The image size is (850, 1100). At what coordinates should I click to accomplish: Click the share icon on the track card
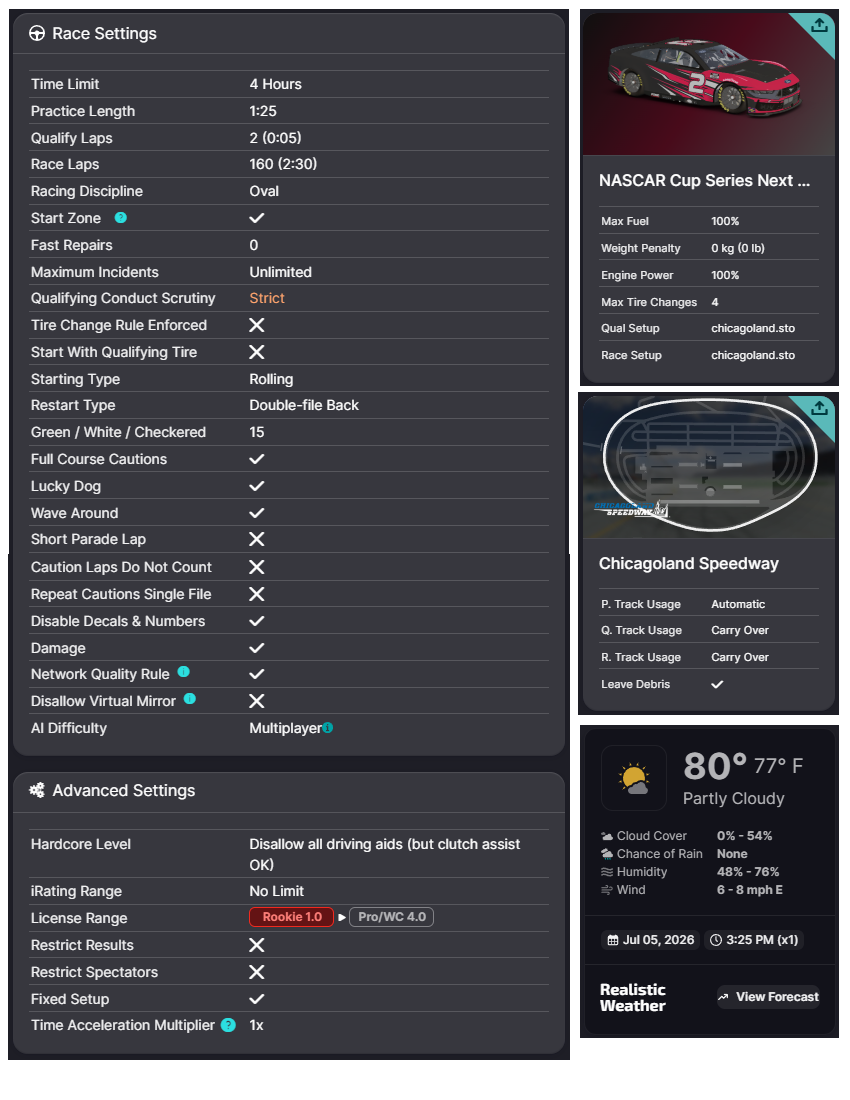click(820, 408)
